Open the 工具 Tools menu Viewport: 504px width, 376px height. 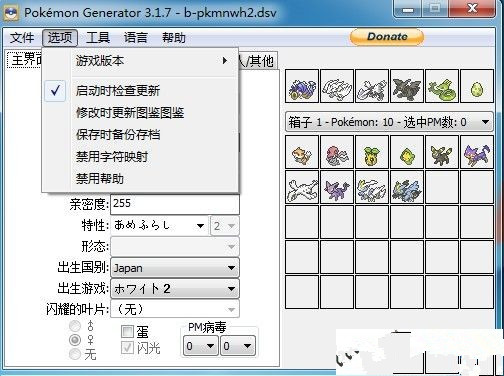98,37
